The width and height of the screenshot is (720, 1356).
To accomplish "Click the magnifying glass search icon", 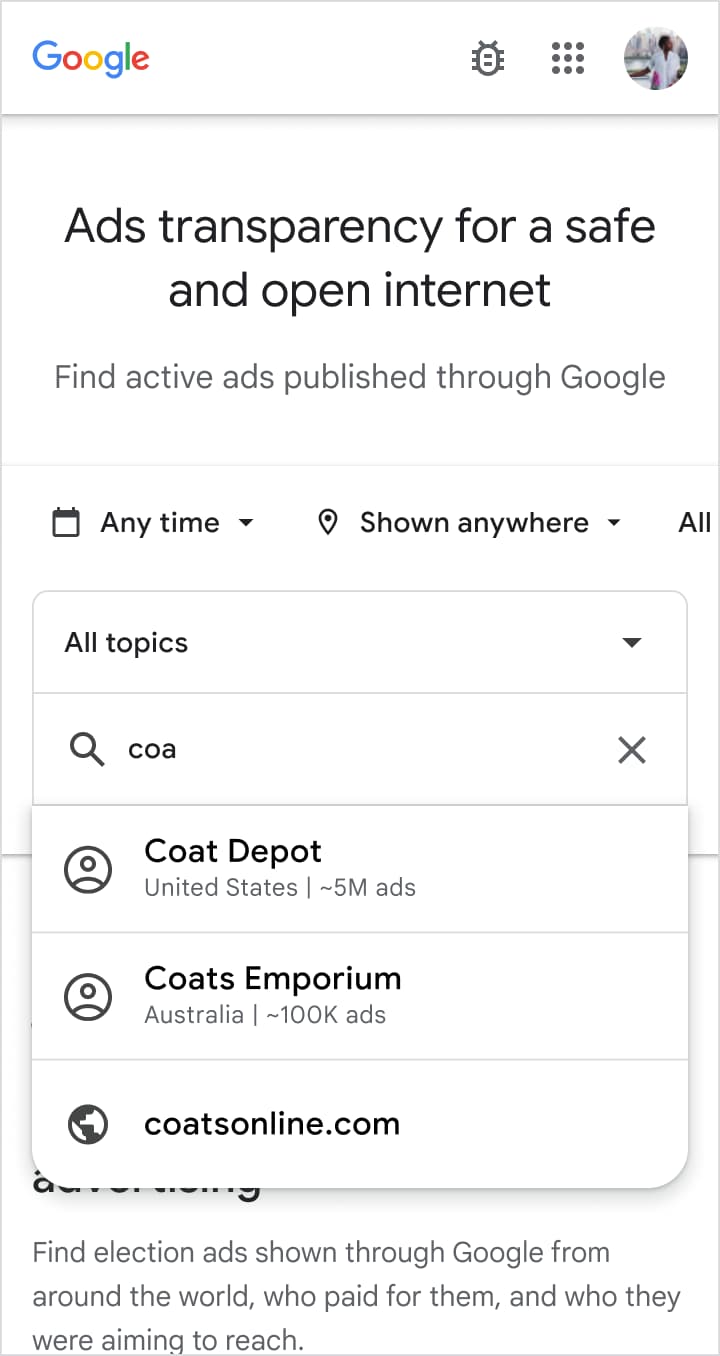I will click(87, 749).
